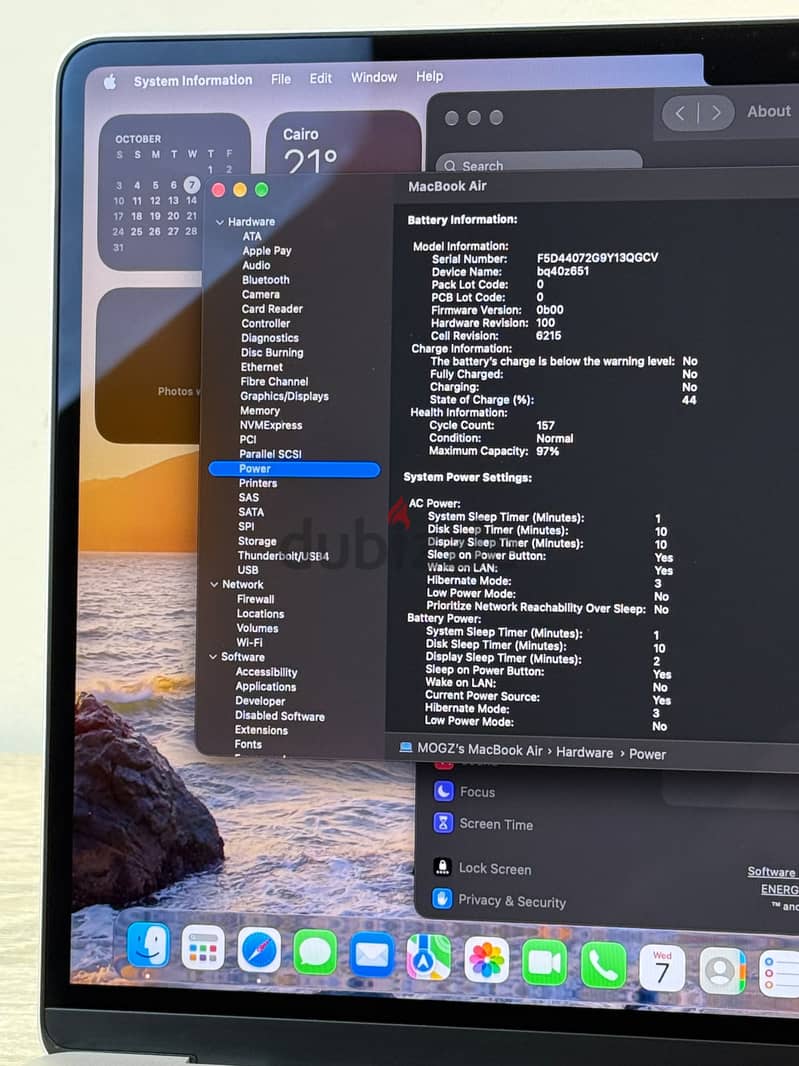The width and height of the screenshot is (799, 1066).
Task: Click the Lock Screen icon in Settings
Action: [443, 866]
